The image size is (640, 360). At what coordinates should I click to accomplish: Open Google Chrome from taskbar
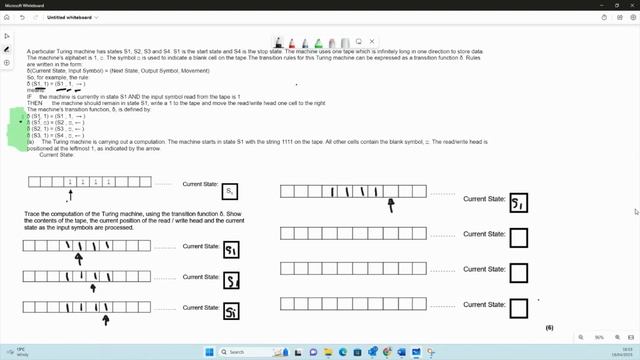(387, 352)
